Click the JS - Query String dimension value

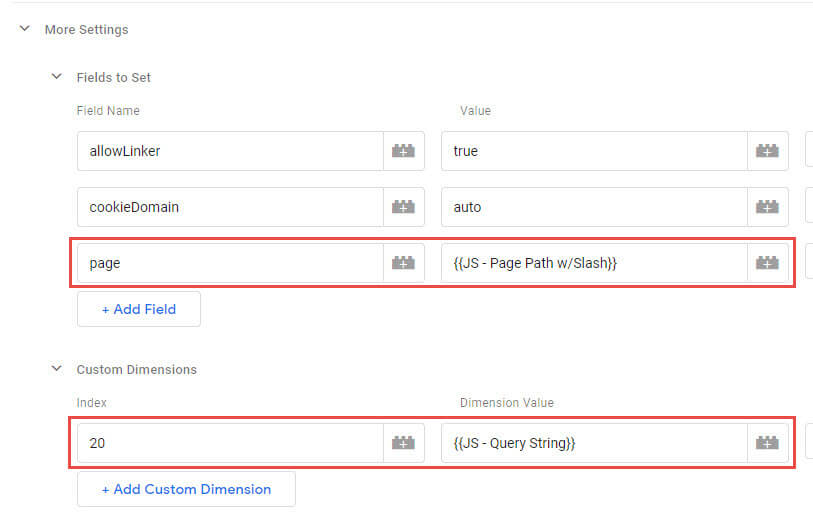pos(594,442)
